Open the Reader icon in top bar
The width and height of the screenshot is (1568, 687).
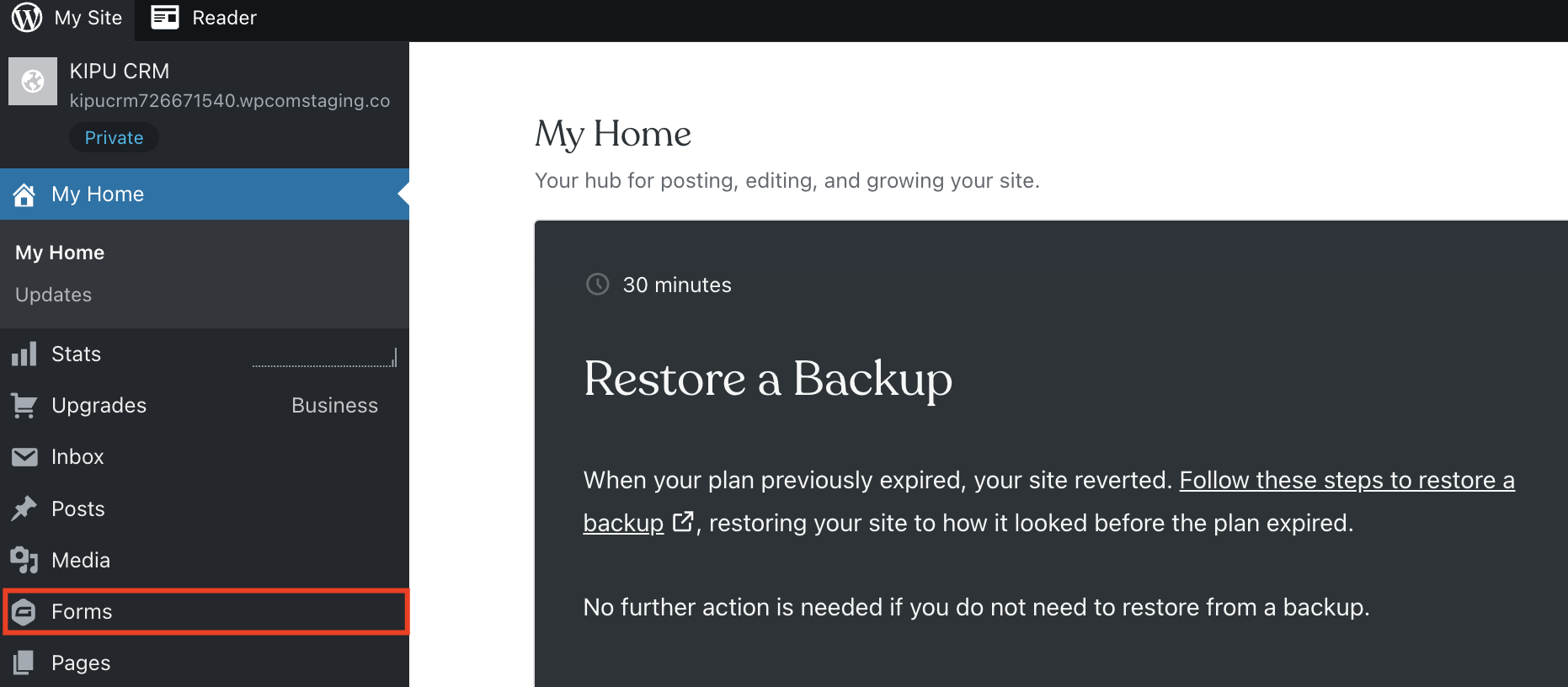click(165, 18)
